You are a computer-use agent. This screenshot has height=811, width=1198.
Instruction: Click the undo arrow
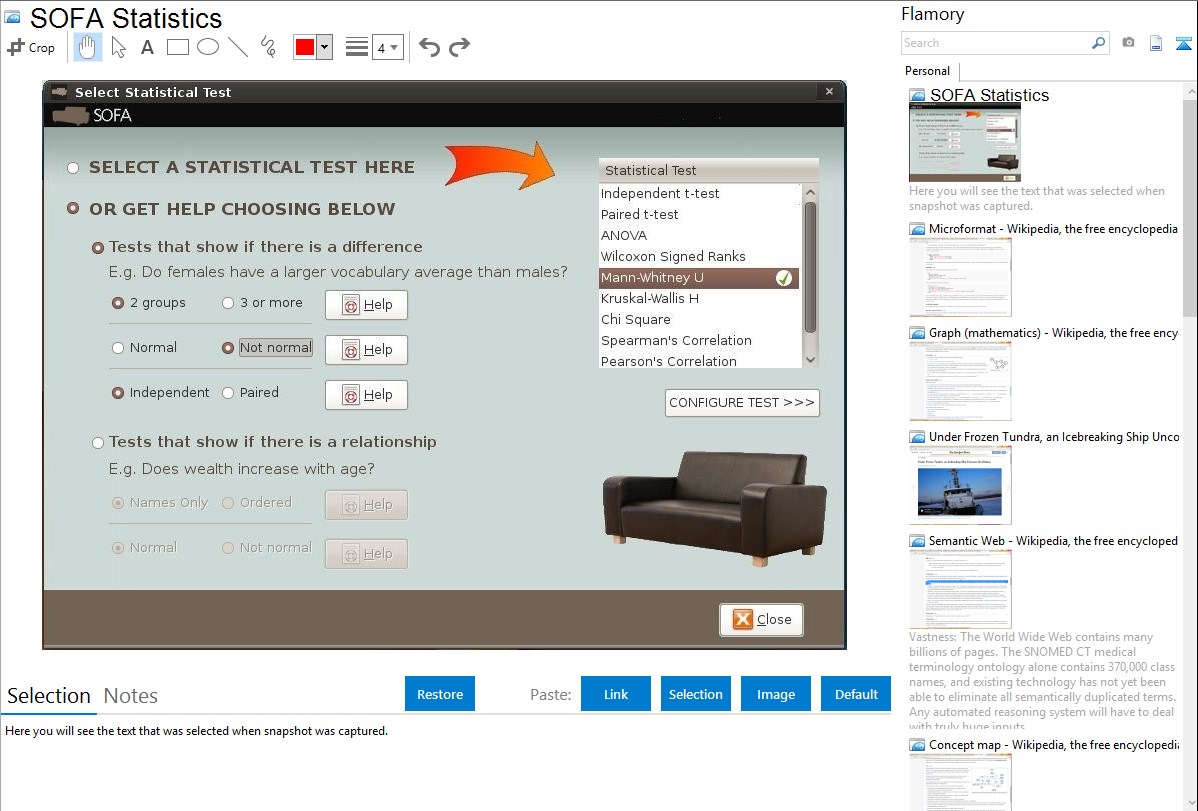coord(429,47)
